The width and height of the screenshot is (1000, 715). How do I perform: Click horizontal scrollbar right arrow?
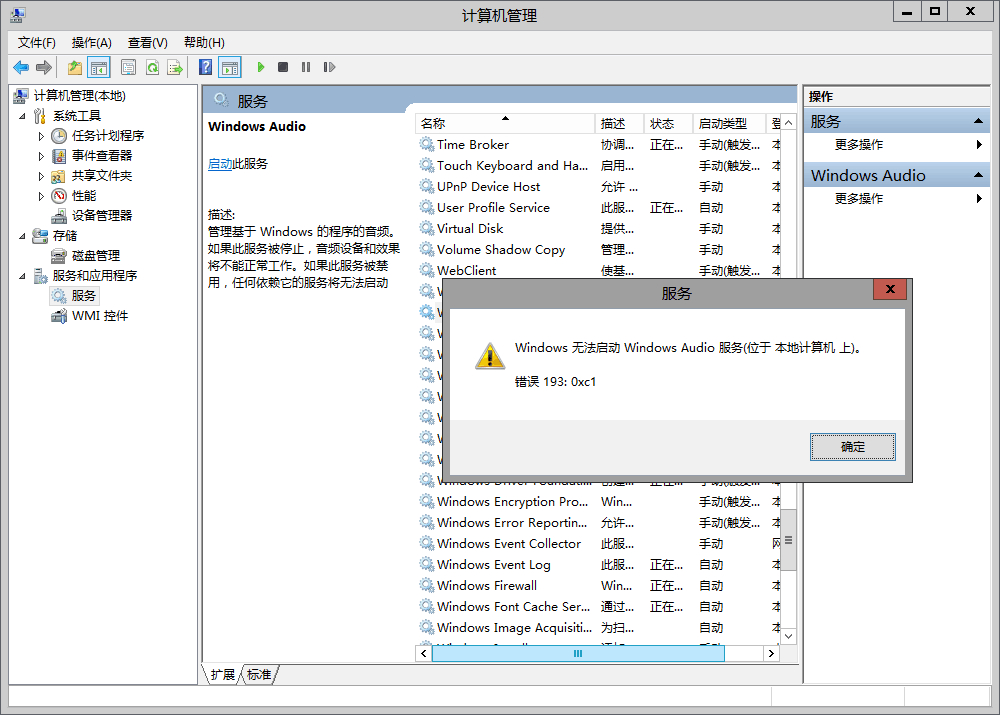[772, 654]
